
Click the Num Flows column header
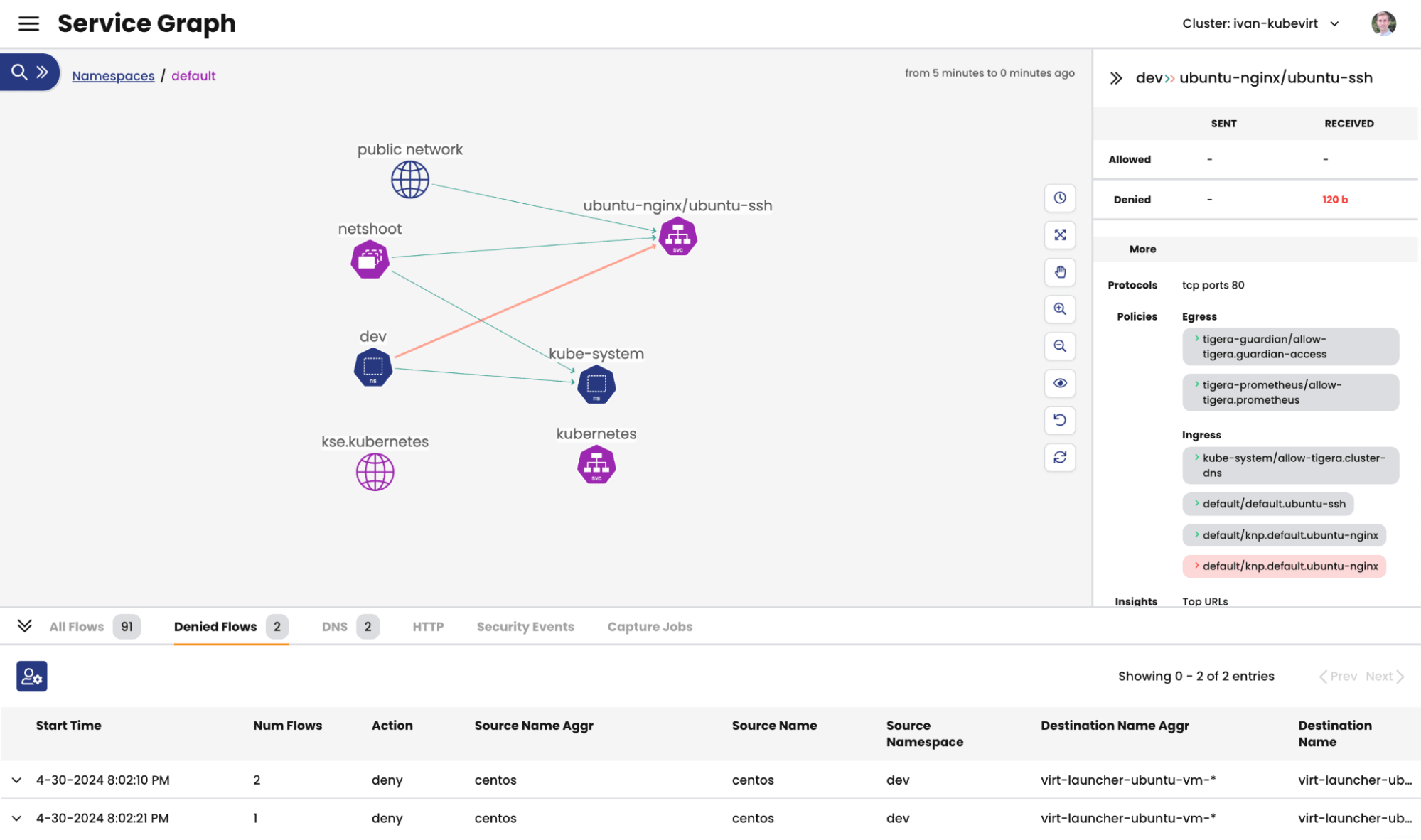tap(287, 726)
